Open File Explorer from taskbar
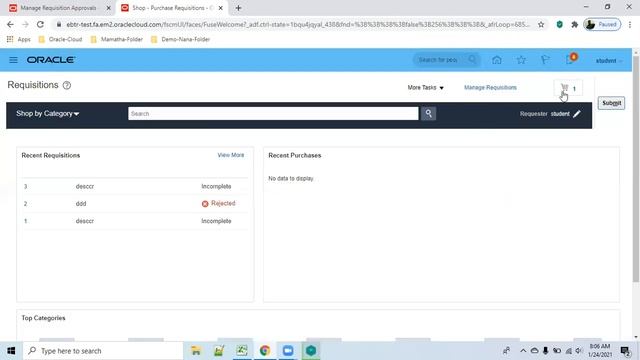 (x=196, y=351)
